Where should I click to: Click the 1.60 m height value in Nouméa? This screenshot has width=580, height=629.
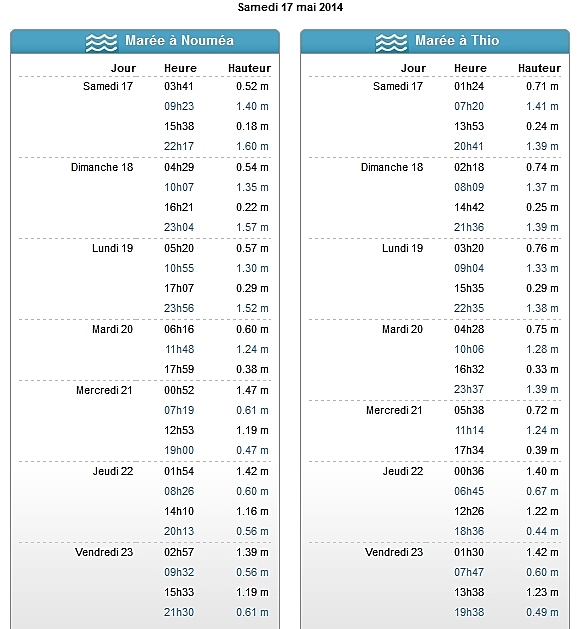[252, 146]
